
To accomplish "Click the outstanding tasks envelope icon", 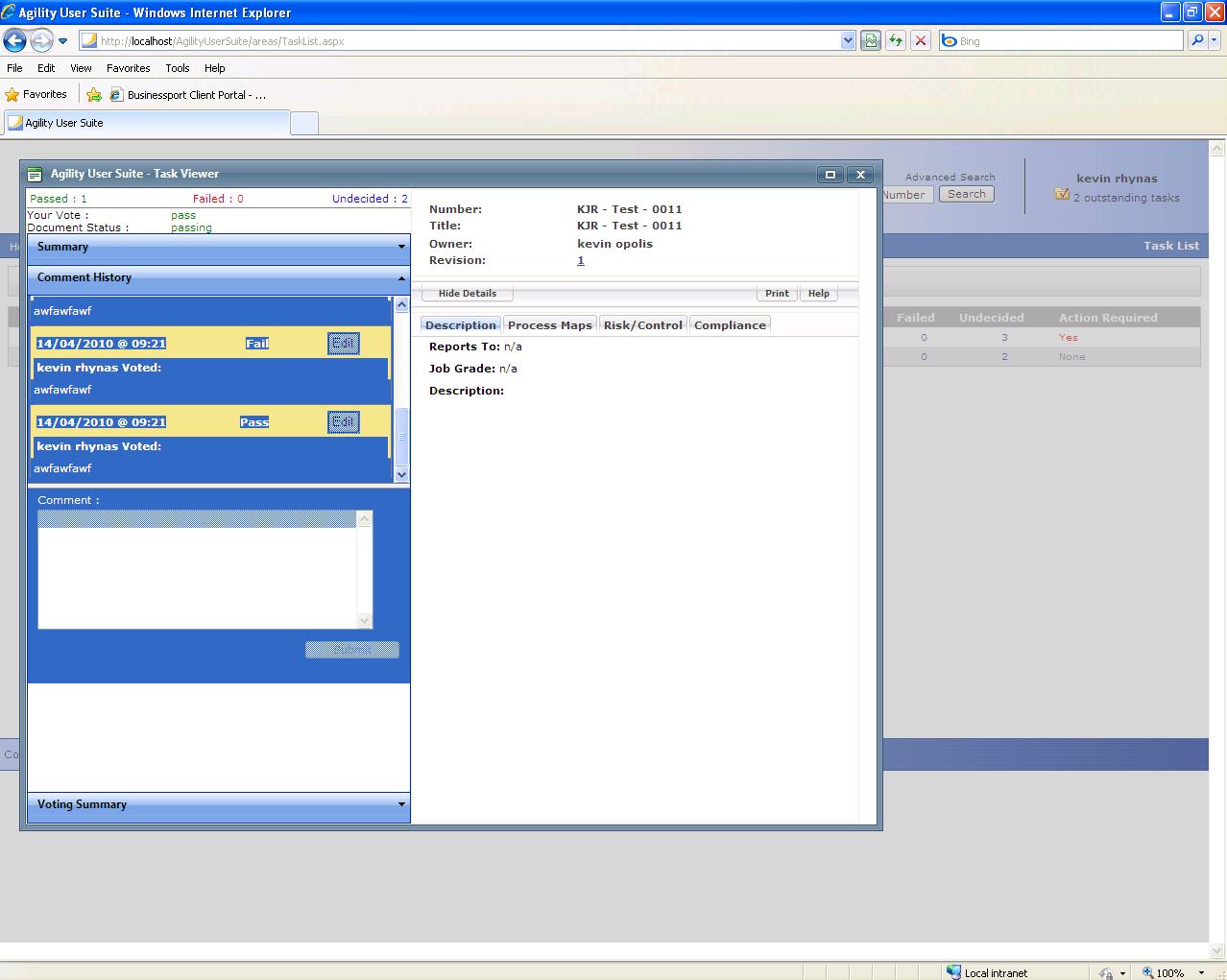I will coord(1062,194).
